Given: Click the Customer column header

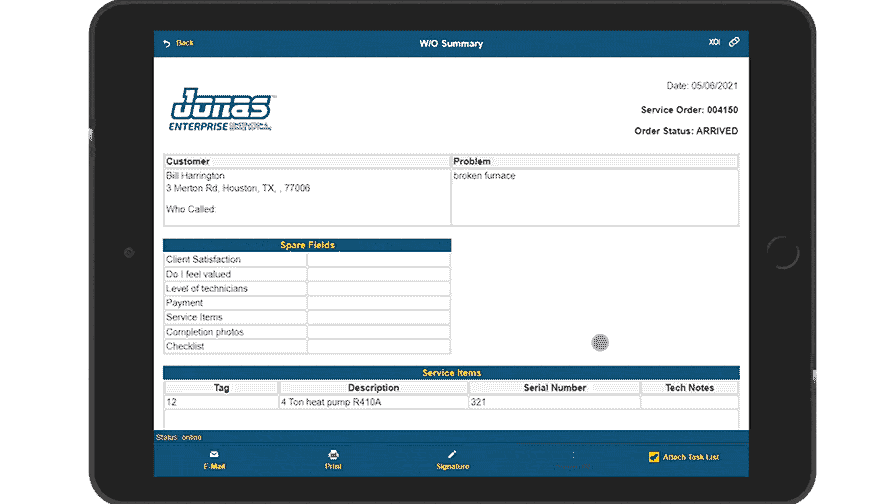Looking at the screenshot, I should point(307,162).
